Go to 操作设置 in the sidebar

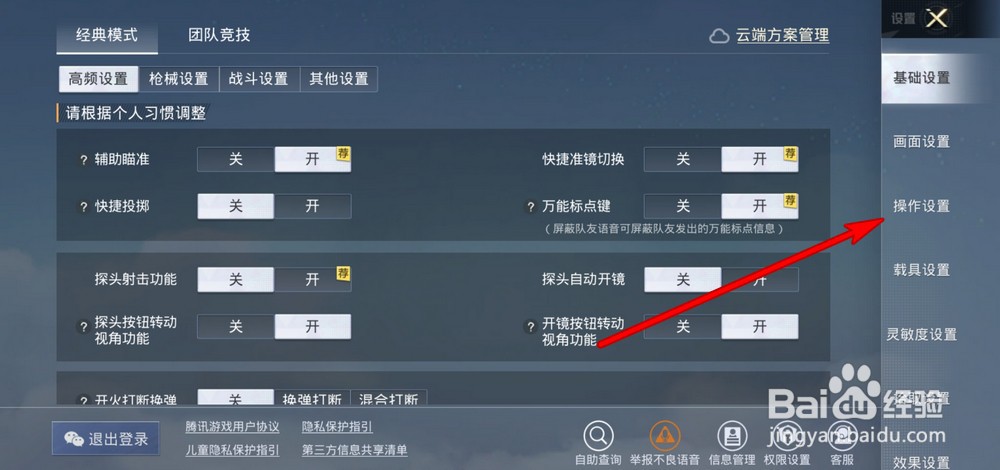coord(921,206)
